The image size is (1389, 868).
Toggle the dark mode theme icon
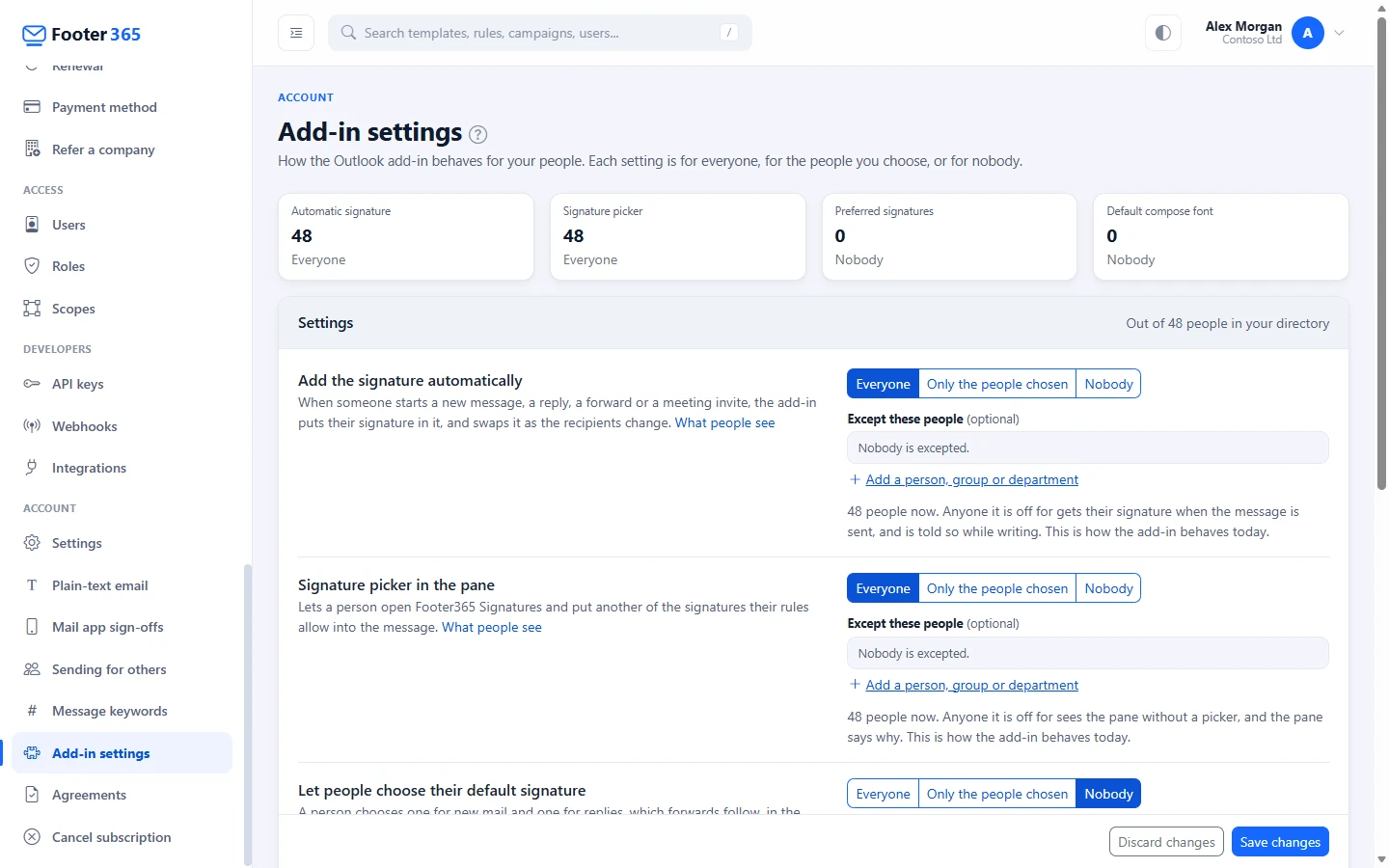coord(1163,33)
